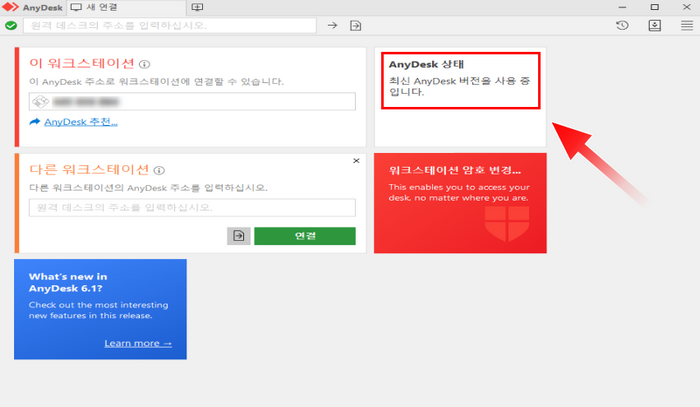700x407 pixels.
Task: Click the file transfer icon in the top toolbar
Action: point(355,25)
